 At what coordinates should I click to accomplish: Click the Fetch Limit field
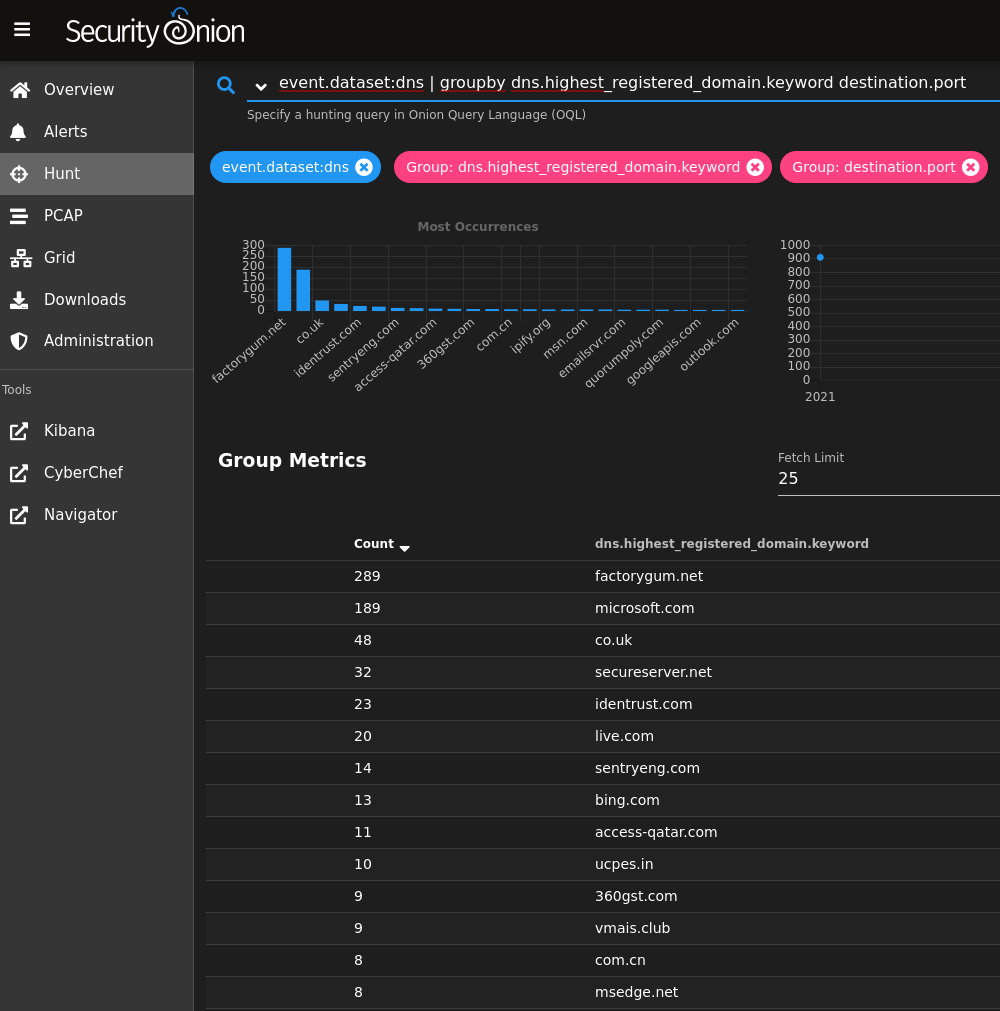888,478
